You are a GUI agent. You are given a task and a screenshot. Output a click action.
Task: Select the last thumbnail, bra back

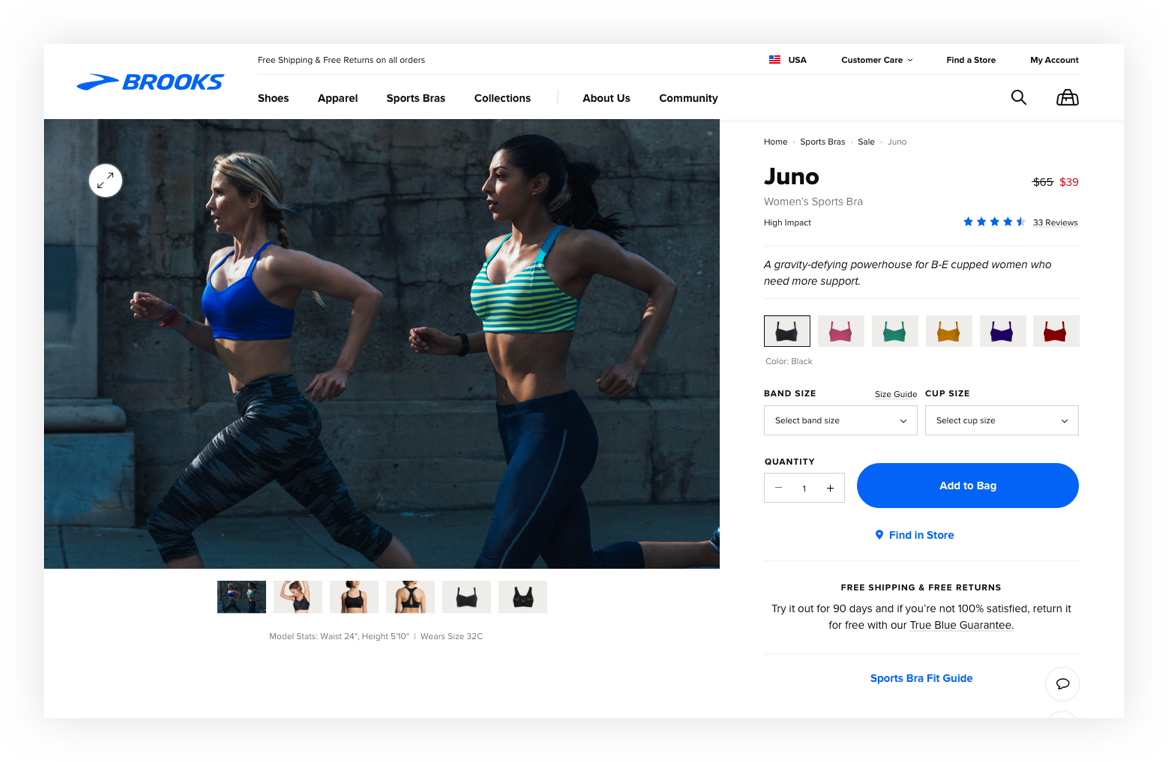(x=523, y=597)
